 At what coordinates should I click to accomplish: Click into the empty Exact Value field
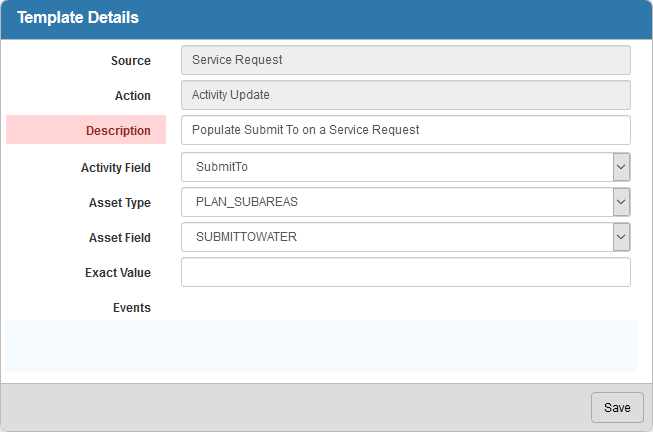click(406, 272)
